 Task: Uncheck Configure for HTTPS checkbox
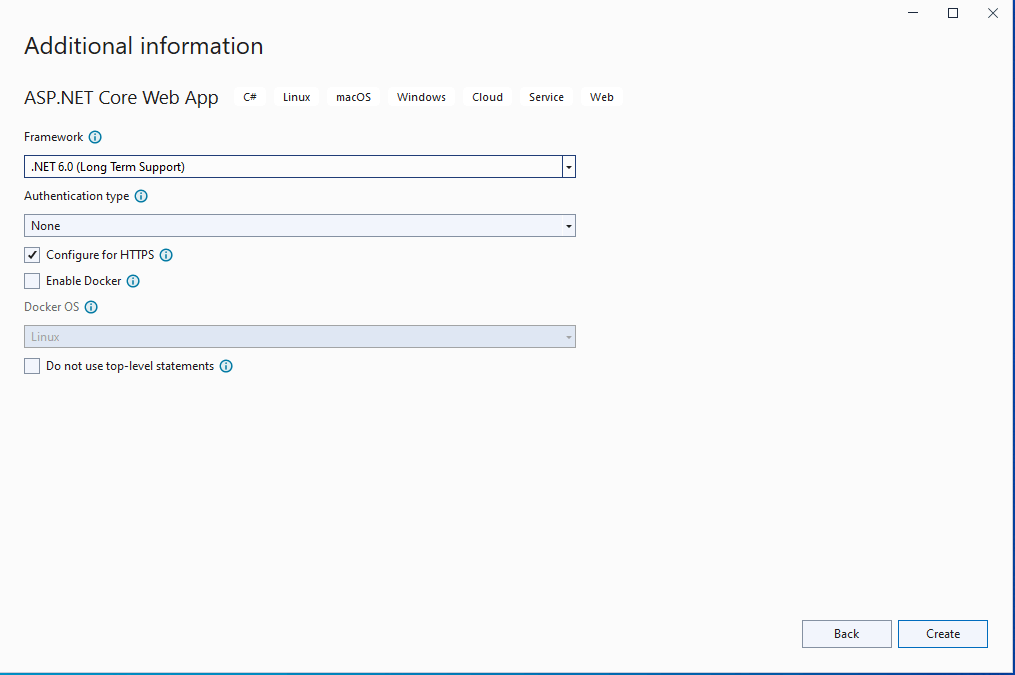(x=32, y=255)
